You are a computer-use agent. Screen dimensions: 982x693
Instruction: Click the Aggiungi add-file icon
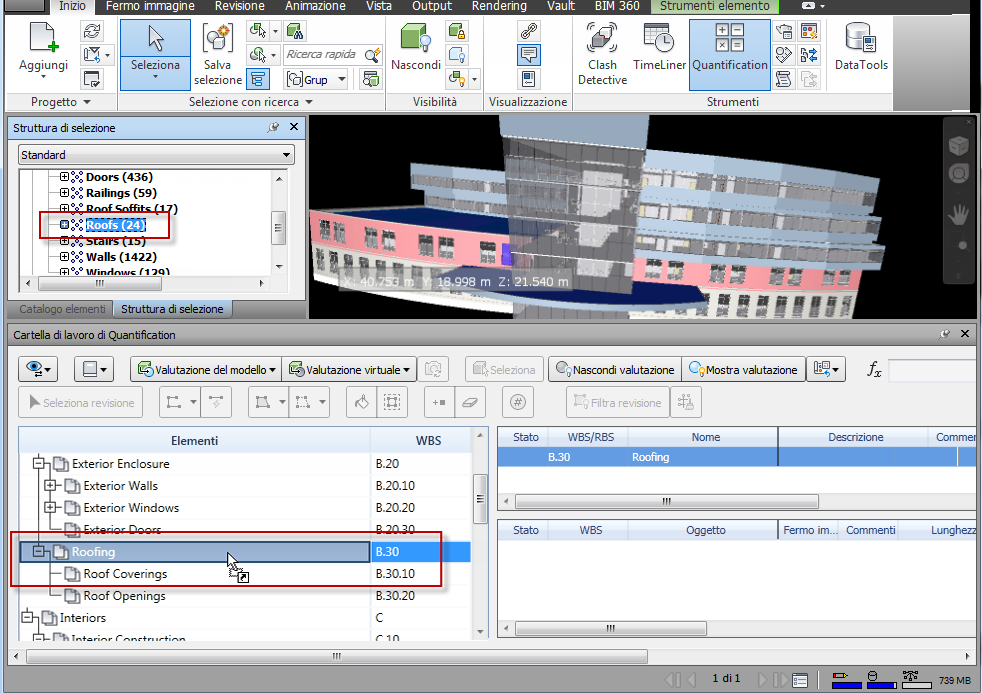[x=43, y=38]
